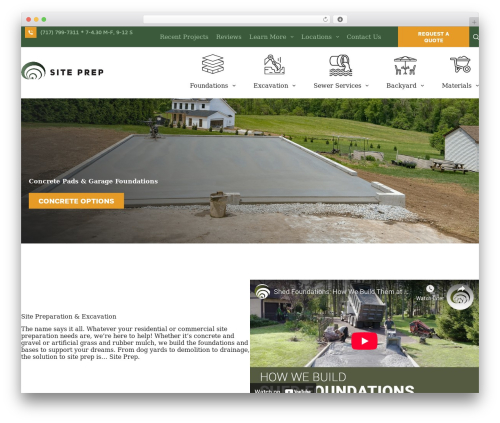
Task: Click the browser address bar
Action: [237, 19]
